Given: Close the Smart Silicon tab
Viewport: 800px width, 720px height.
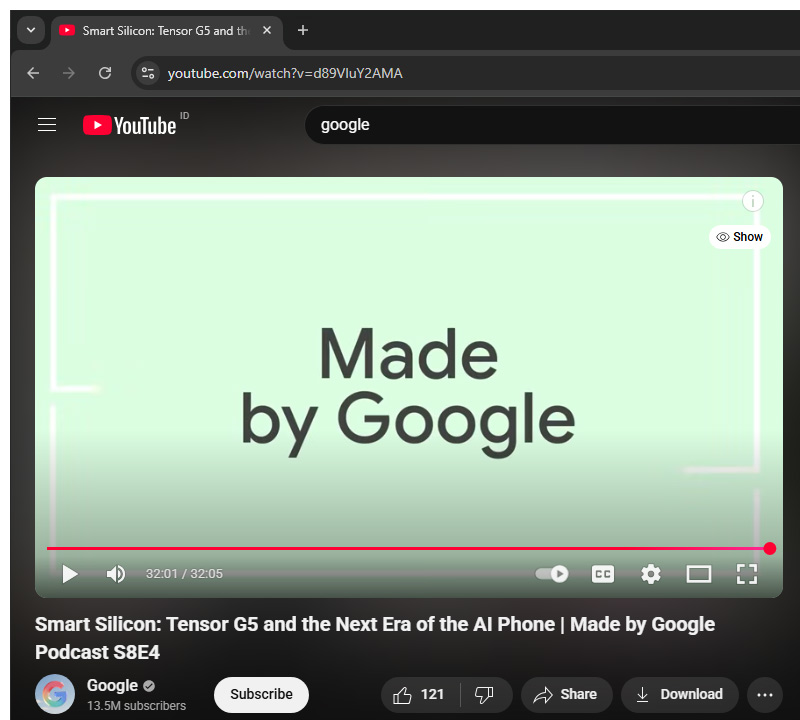Looking at the screenshot, I should (267, 31).
